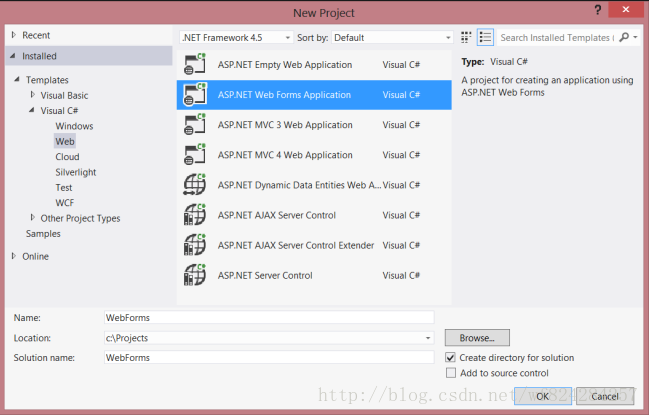Select the Visual Basic label
The width and height of the screenshot is (649, 415).
tap(64, 95)
